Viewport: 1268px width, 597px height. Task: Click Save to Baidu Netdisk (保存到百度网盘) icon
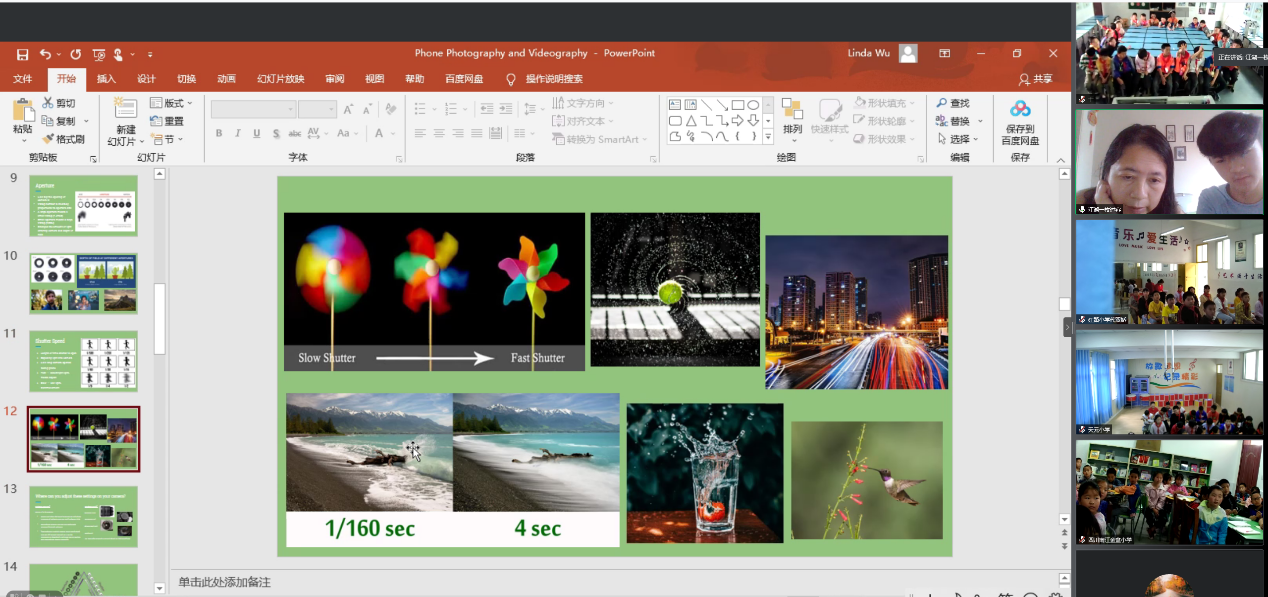pos(1020,109)
